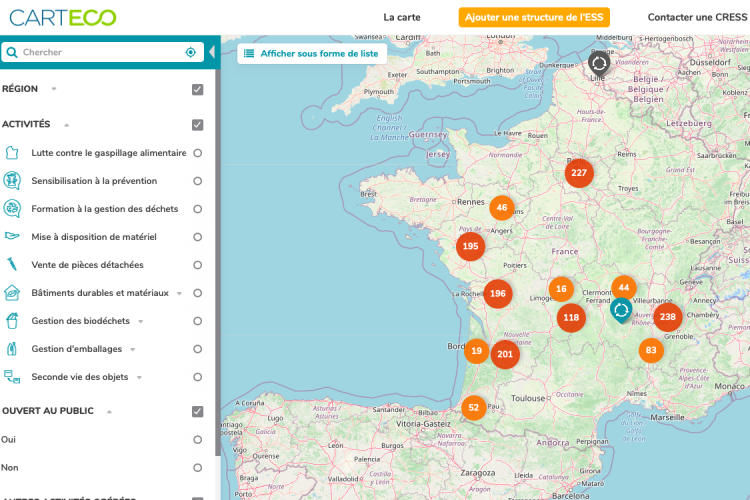The image size is (750, 500).
Task: Select Lutte contre le gaspillage alimentaire radio
Action: pos(198,153)
